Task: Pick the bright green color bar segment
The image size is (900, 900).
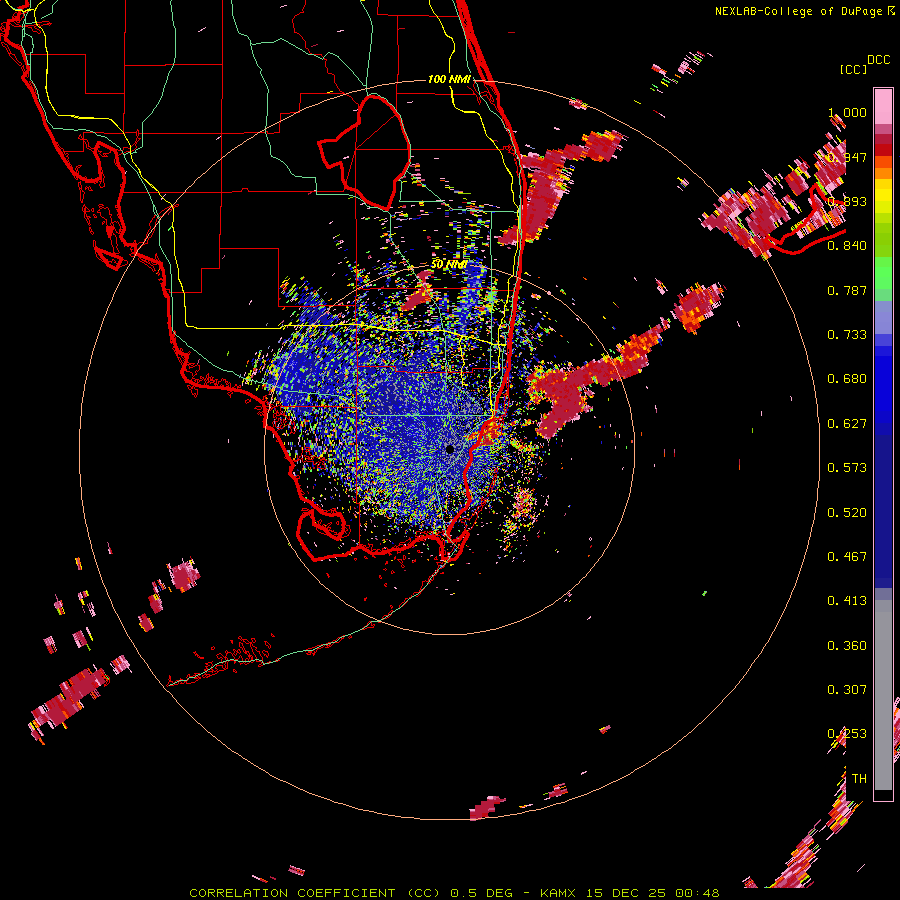Action: pyautogui.click(x=883, y=273)
